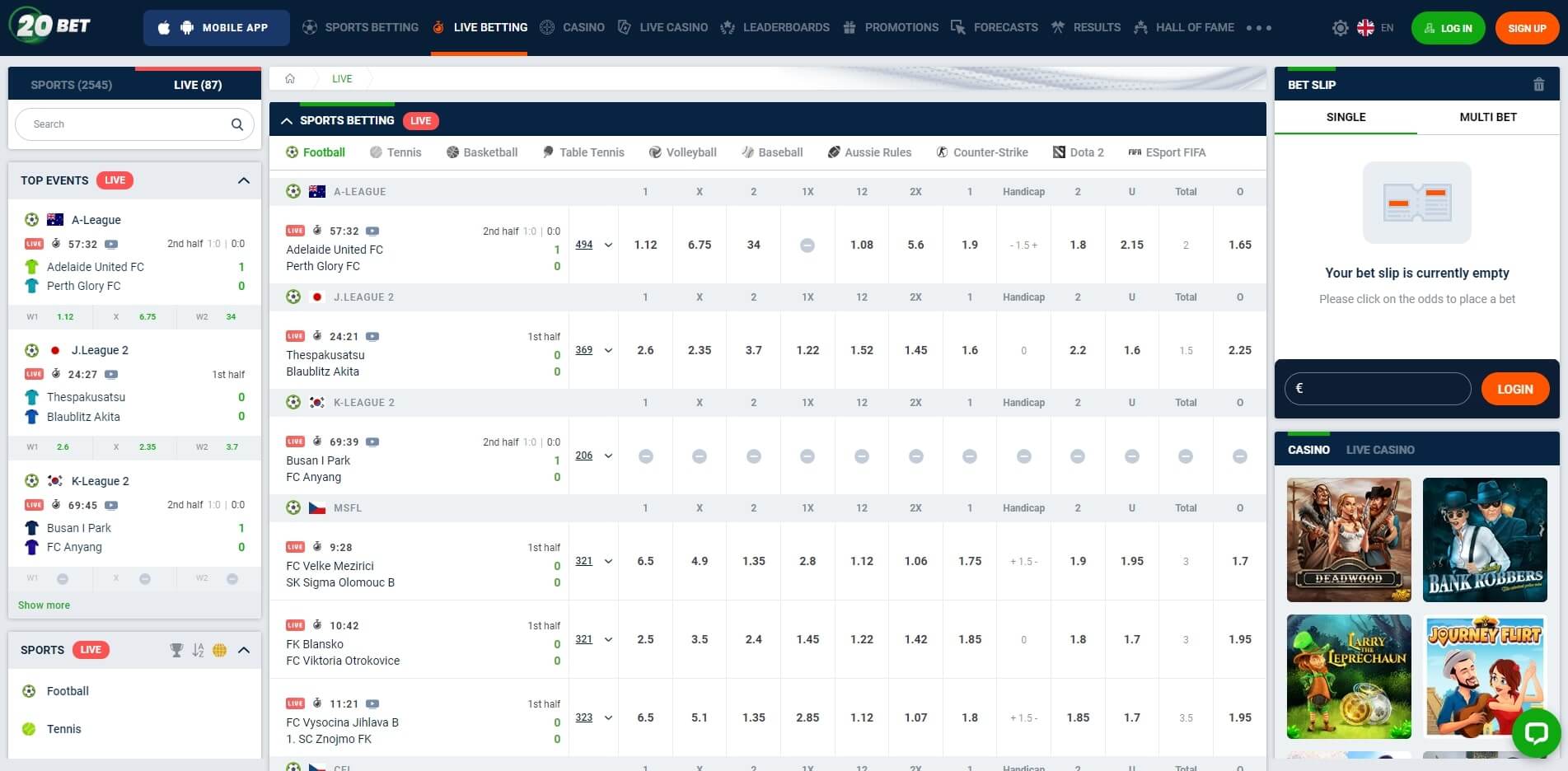Screen dimensions: 1568x771
Task: Click the home breadcrumb icon
Action: pos(290,79)
